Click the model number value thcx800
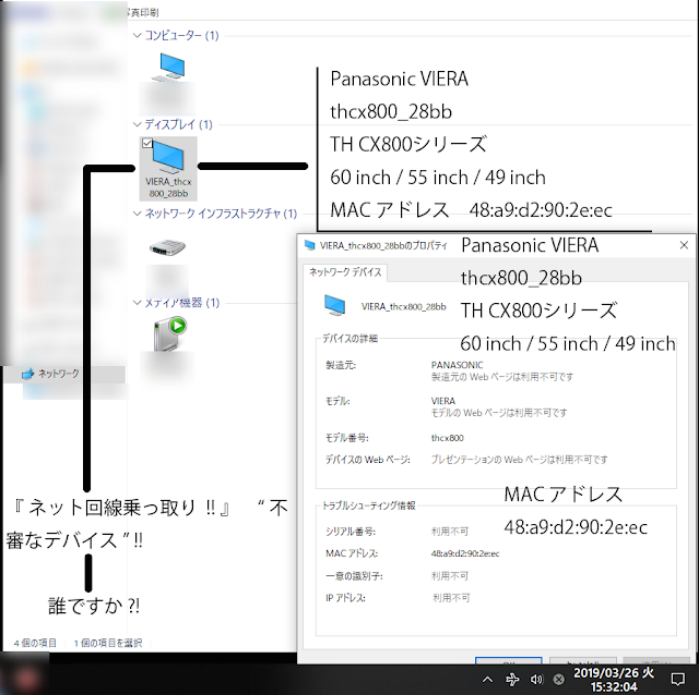This screenshot has width=699, height=696. pos(447,438)
